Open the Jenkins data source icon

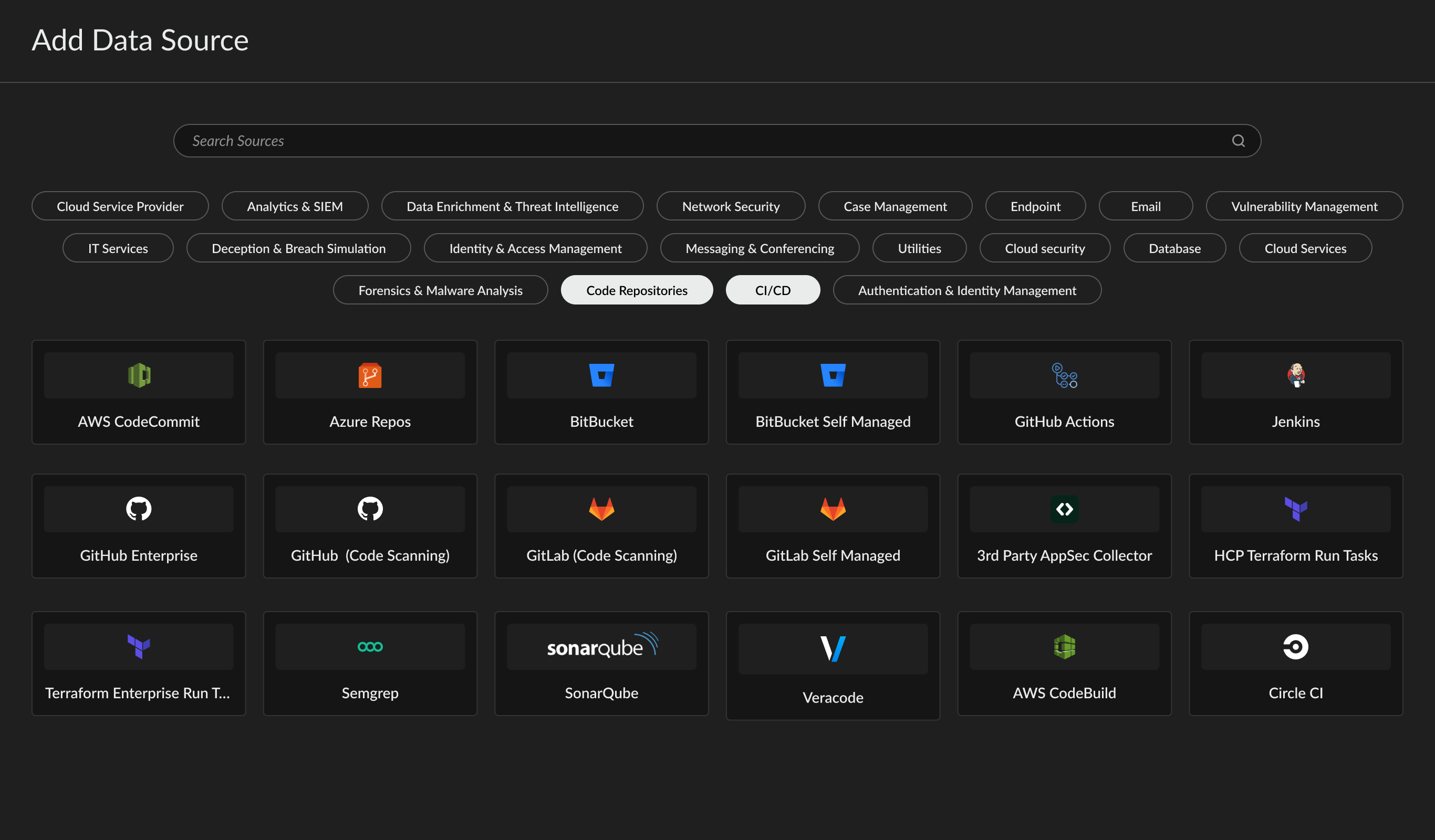[1295, 375]
